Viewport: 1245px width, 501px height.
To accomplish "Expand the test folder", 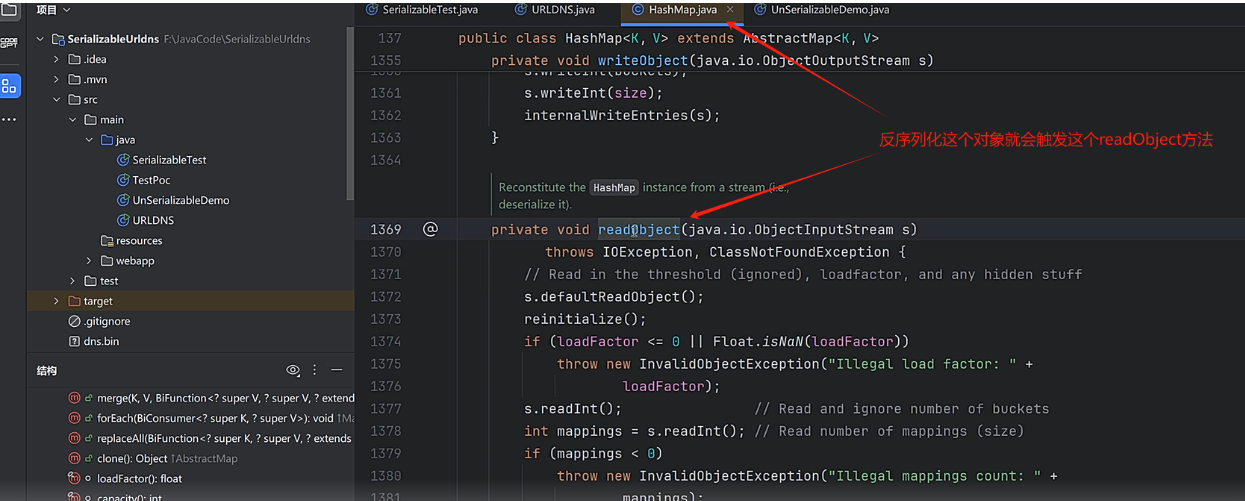I will (73, 280).
